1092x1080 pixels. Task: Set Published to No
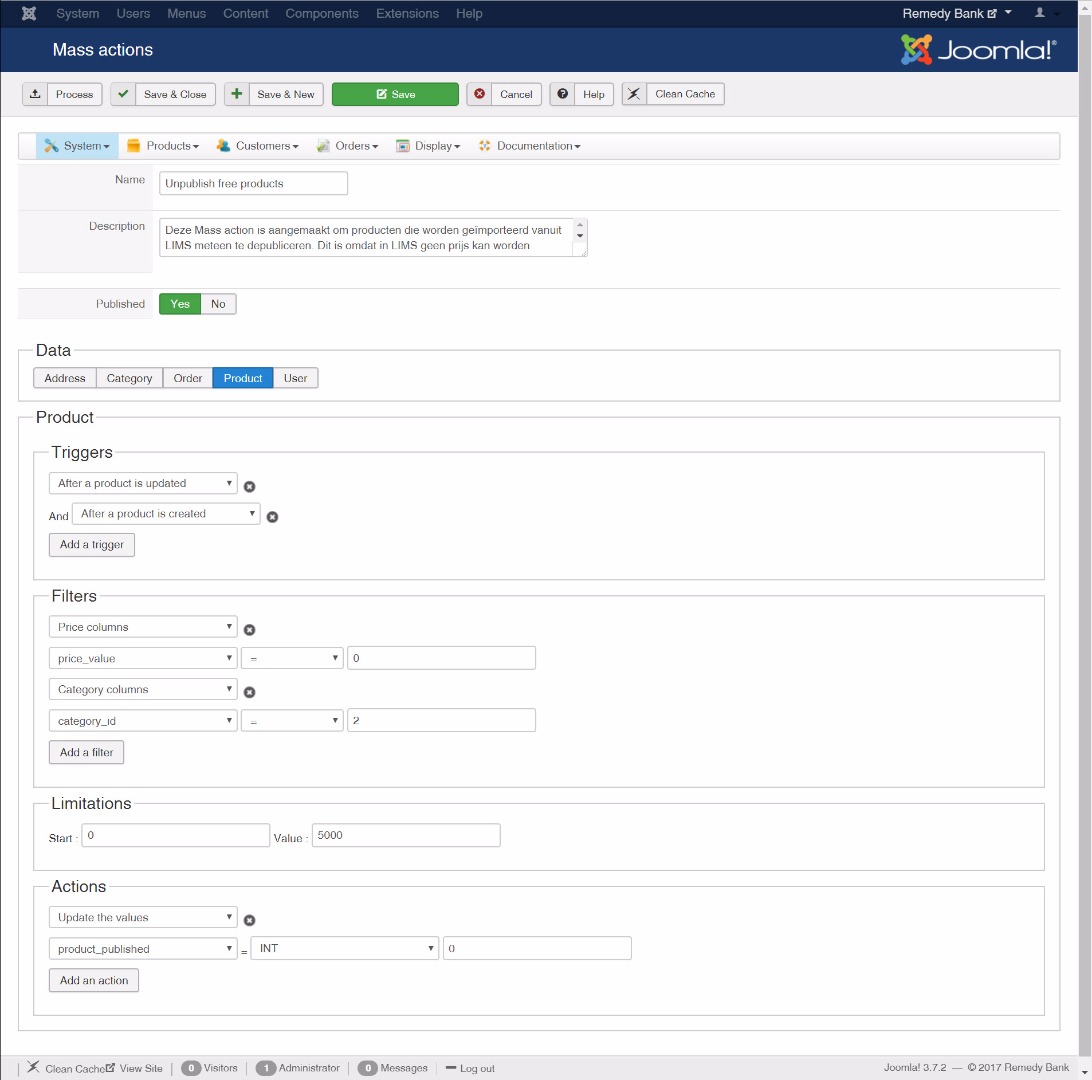click(x=218, y=304)
